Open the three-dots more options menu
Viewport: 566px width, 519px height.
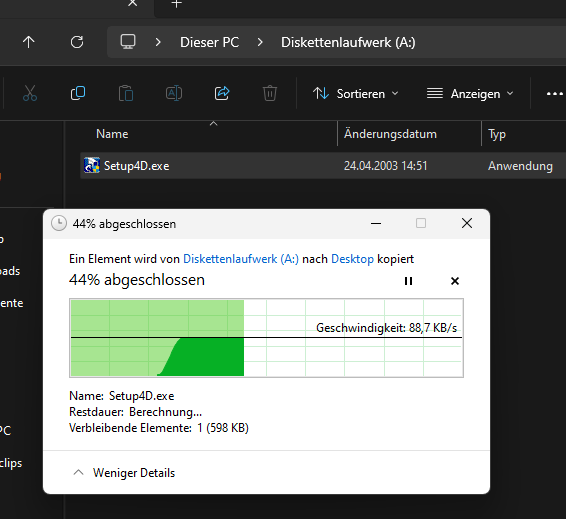tap(555, 94)
